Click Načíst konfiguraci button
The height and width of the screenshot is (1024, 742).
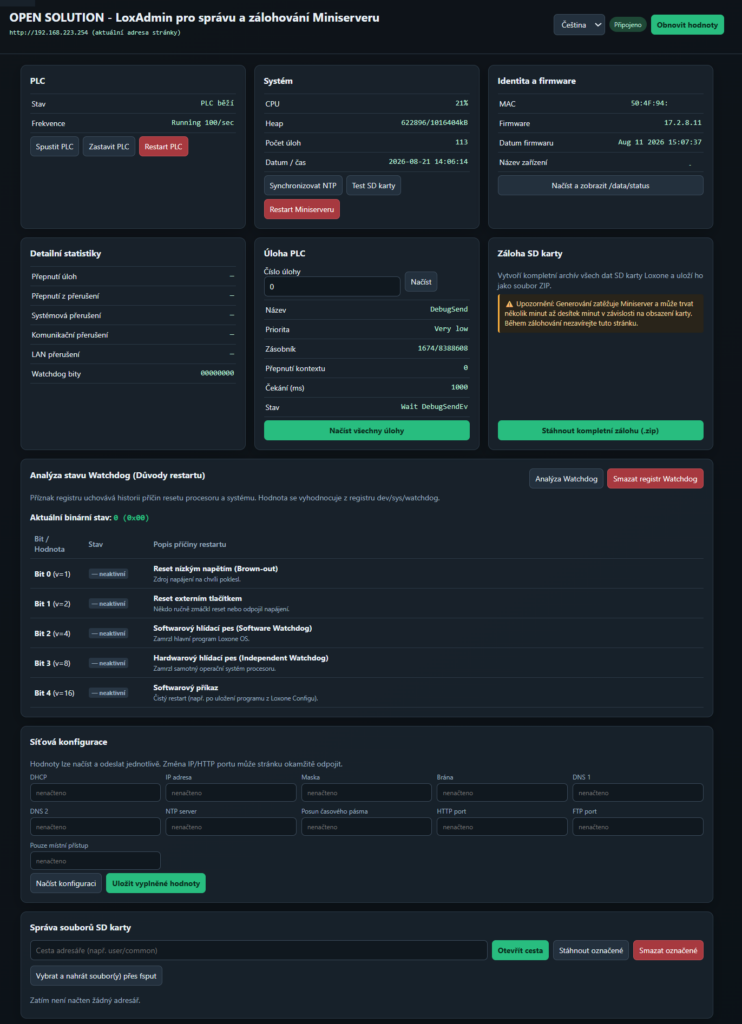coord(66,883)
